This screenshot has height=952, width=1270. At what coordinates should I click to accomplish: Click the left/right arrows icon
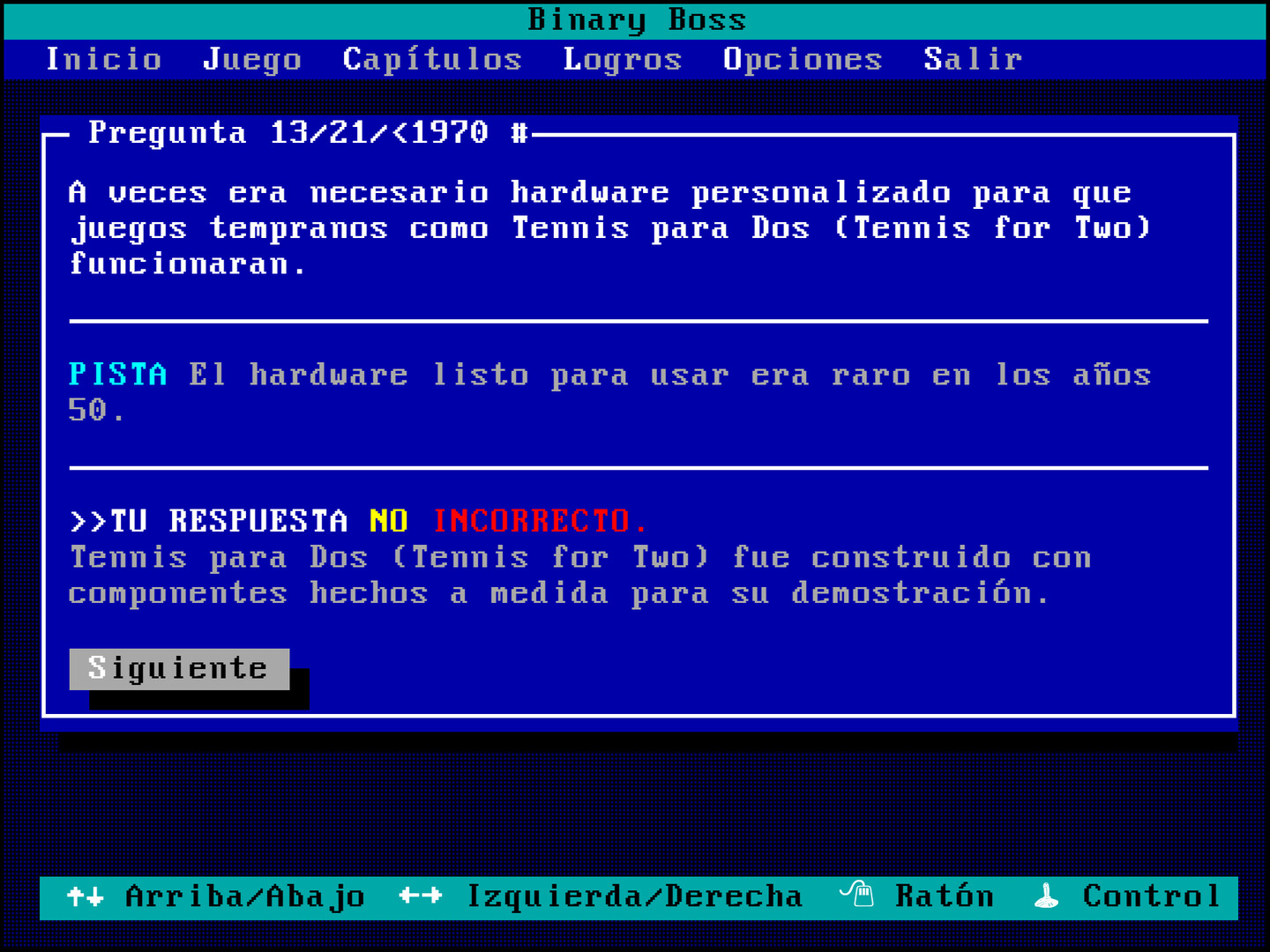point(420,896)
